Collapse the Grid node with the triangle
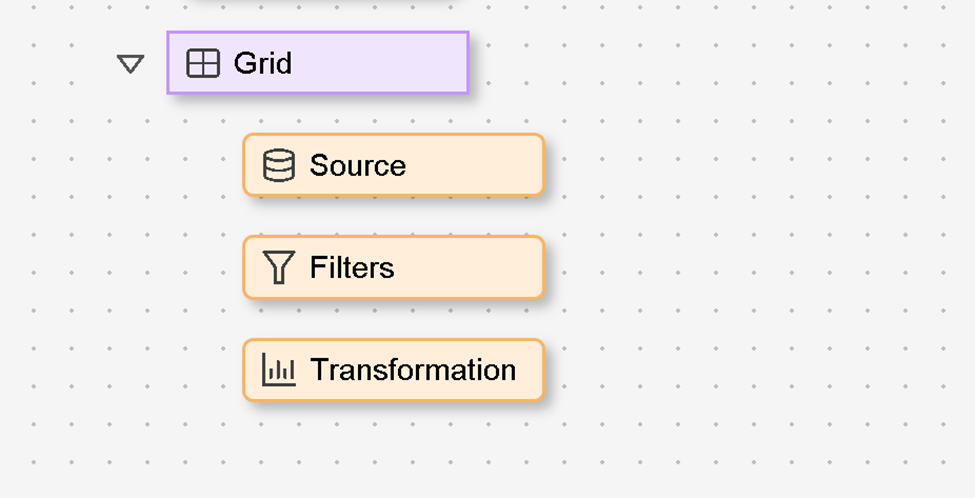Image resolution: width=975 pixels, height=498 pixels. click(x=131, y=64)
